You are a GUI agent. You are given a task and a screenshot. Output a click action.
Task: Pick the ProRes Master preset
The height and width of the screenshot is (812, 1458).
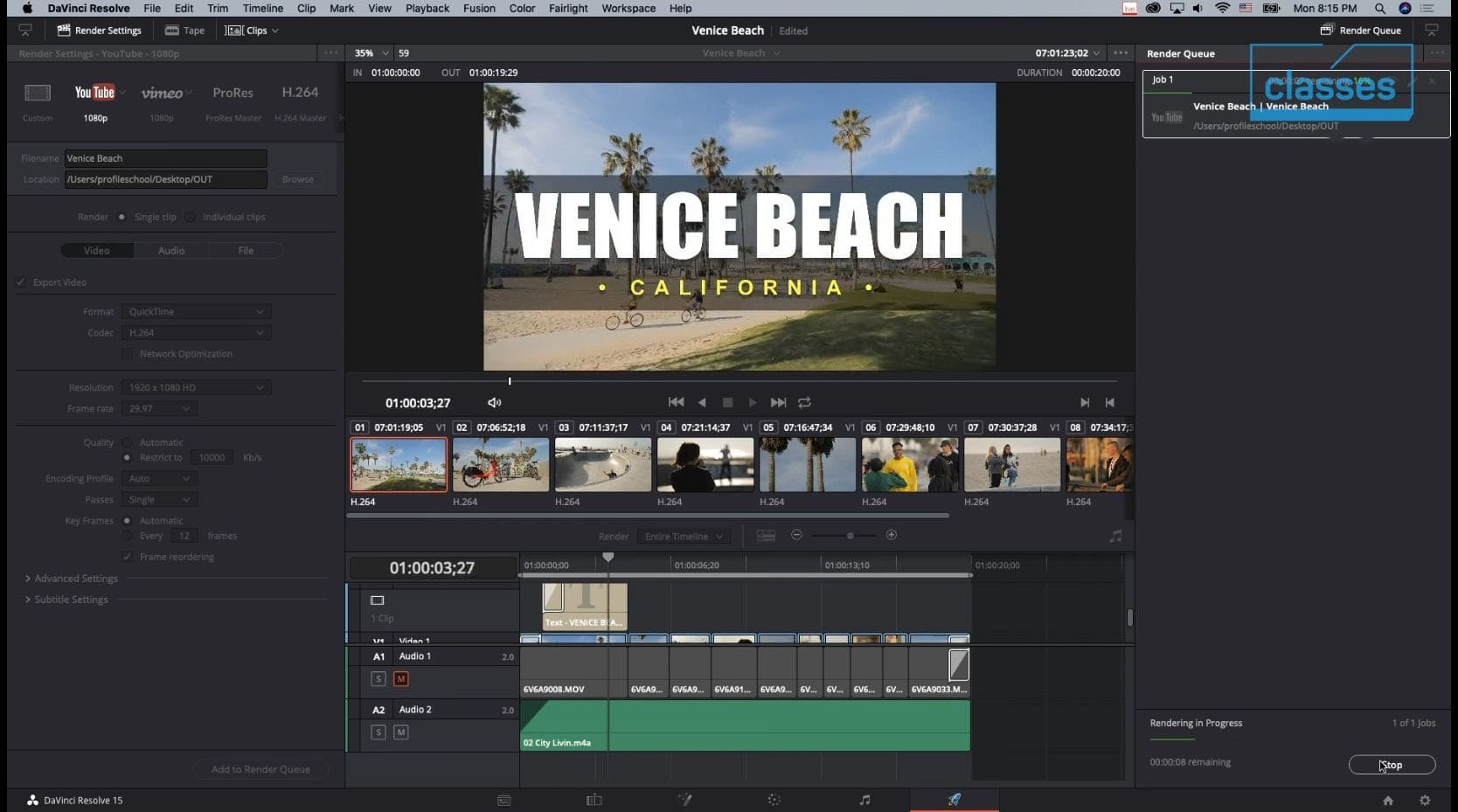(233, 101)
